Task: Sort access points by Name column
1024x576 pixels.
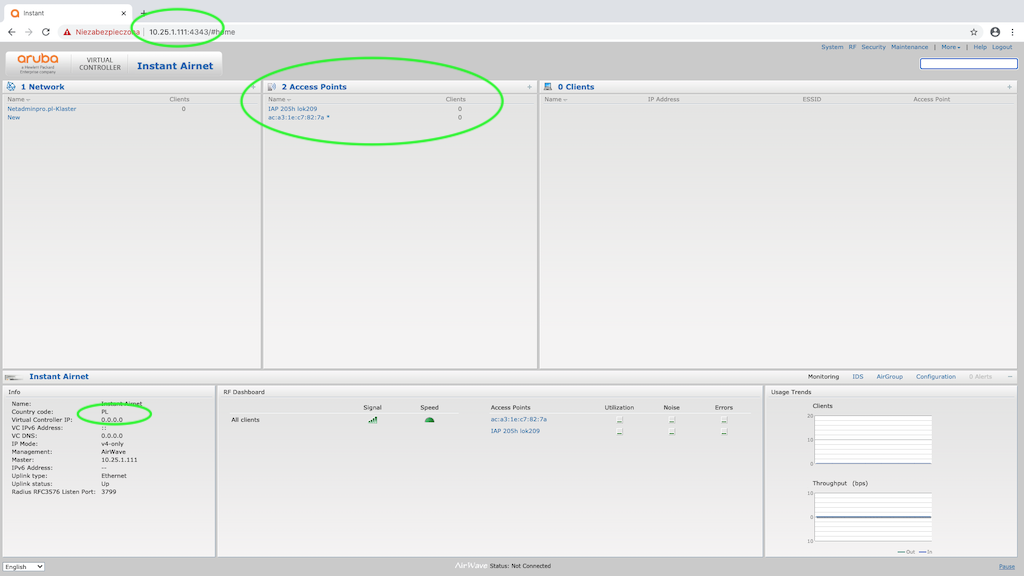Action: click(278, 100)
